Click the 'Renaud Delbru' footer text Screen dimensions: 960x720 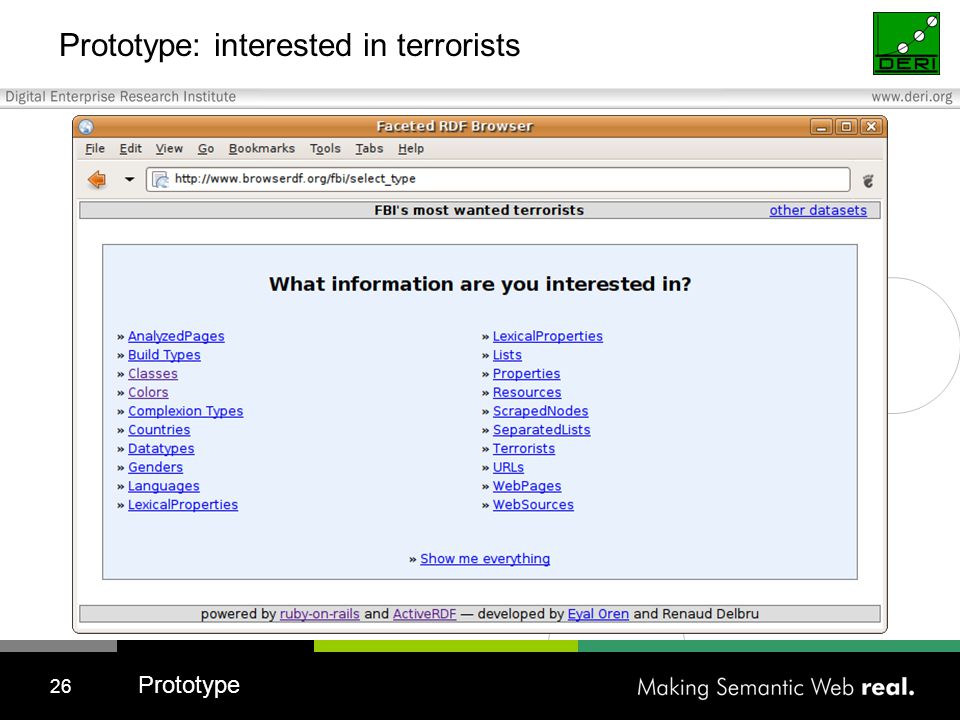710,613
